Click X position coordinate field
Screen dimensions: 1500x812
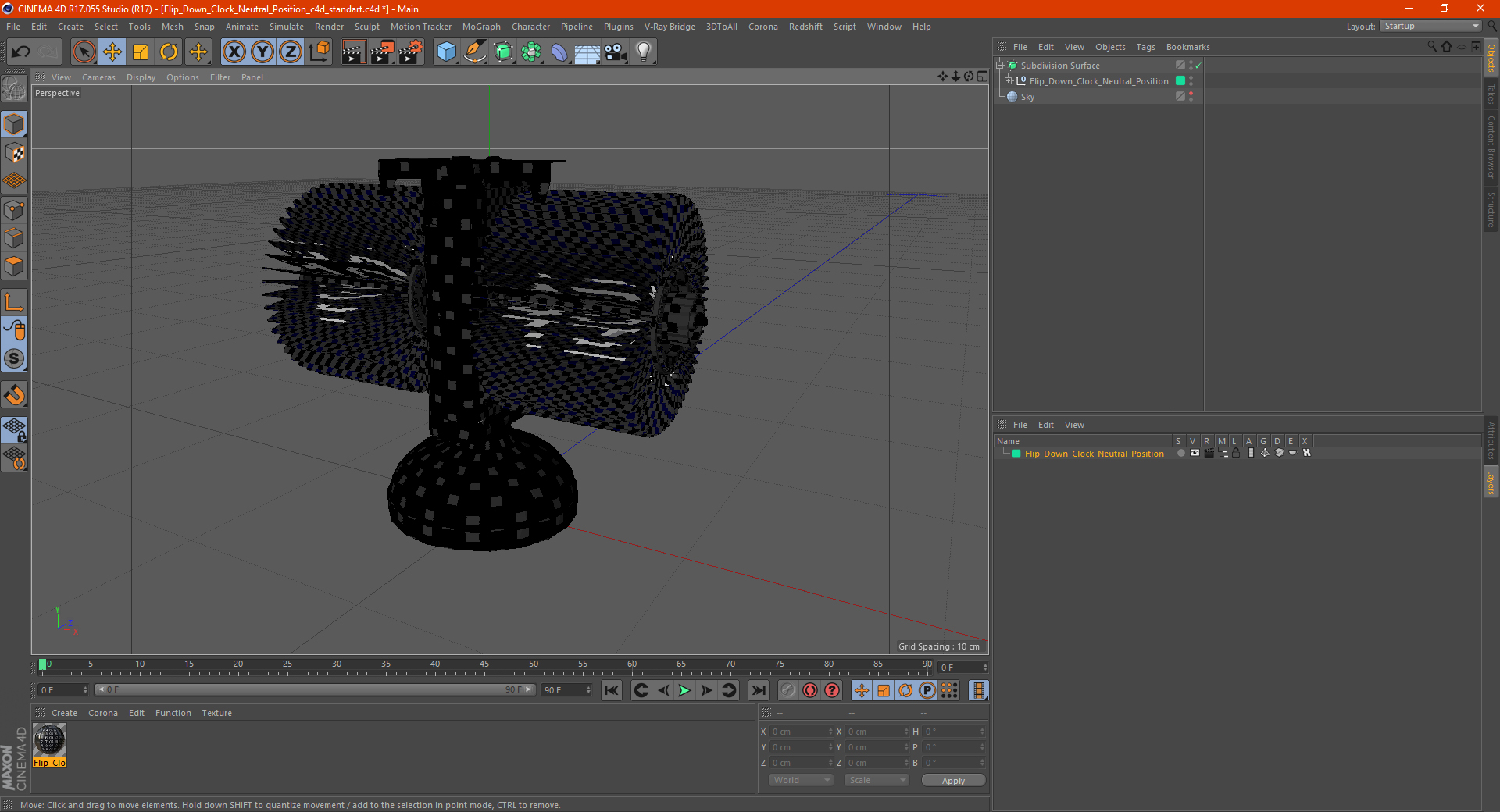click(802, 732)
